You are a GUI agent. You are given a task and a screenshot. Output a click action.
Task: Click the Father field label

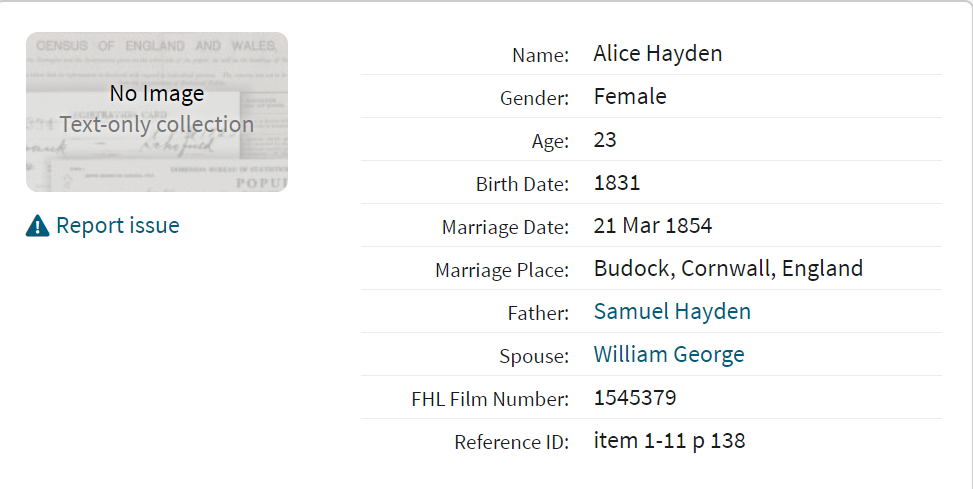pyautogui.click(x=538, y=313)
